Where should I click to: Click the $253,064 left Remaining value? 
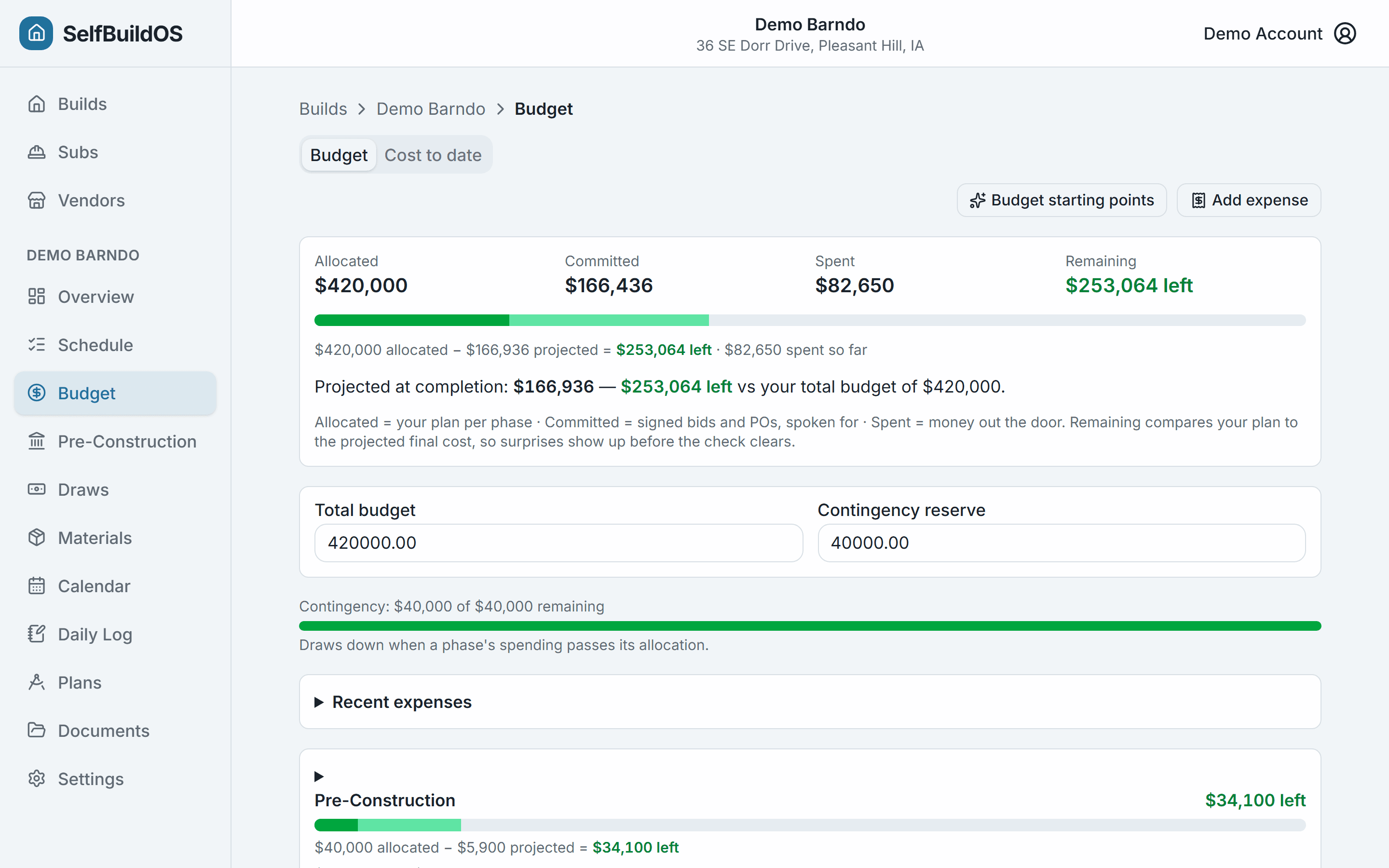click(1129, 285)
